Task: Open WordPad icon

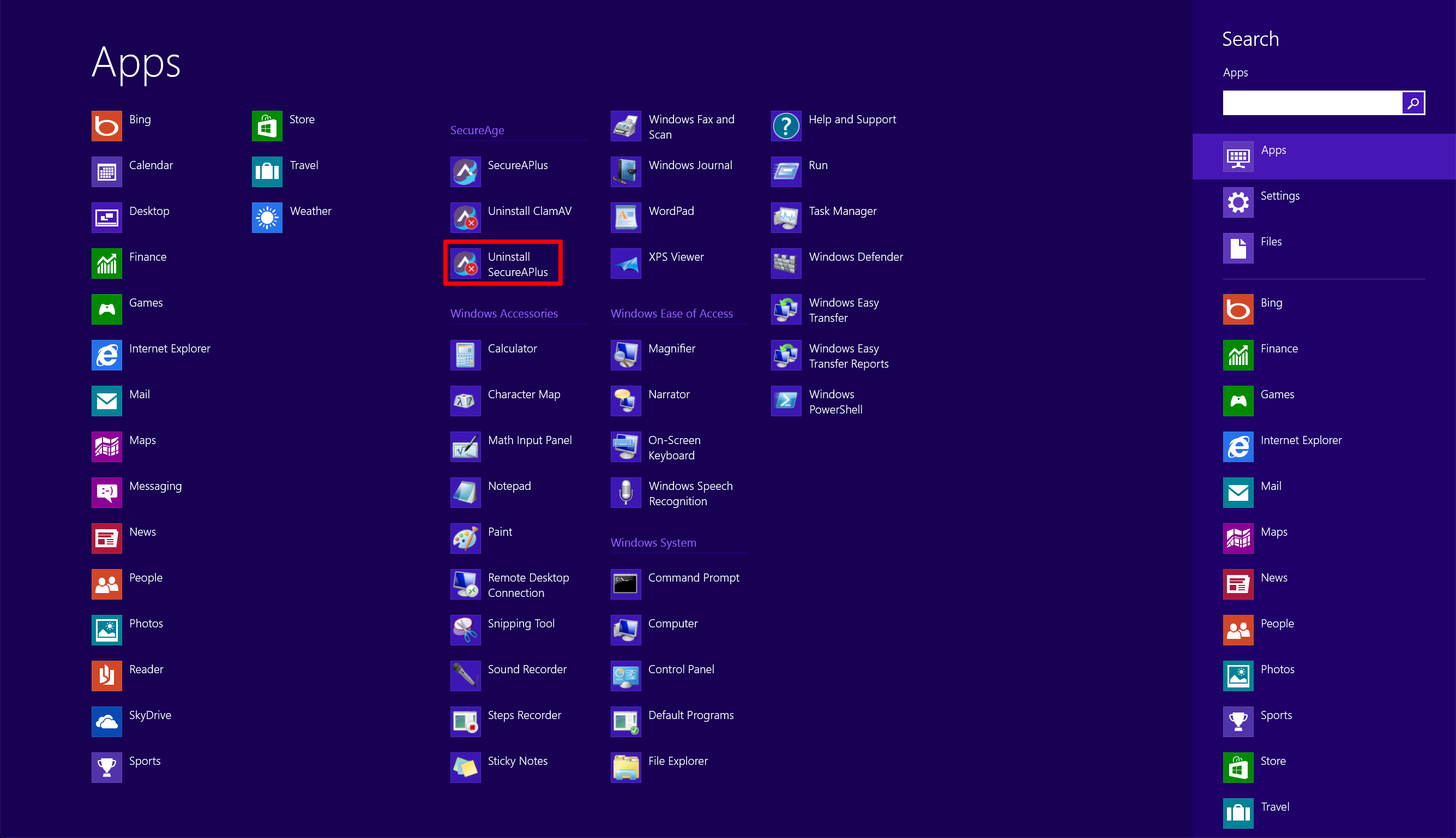Action: click(x=625, y=218)
